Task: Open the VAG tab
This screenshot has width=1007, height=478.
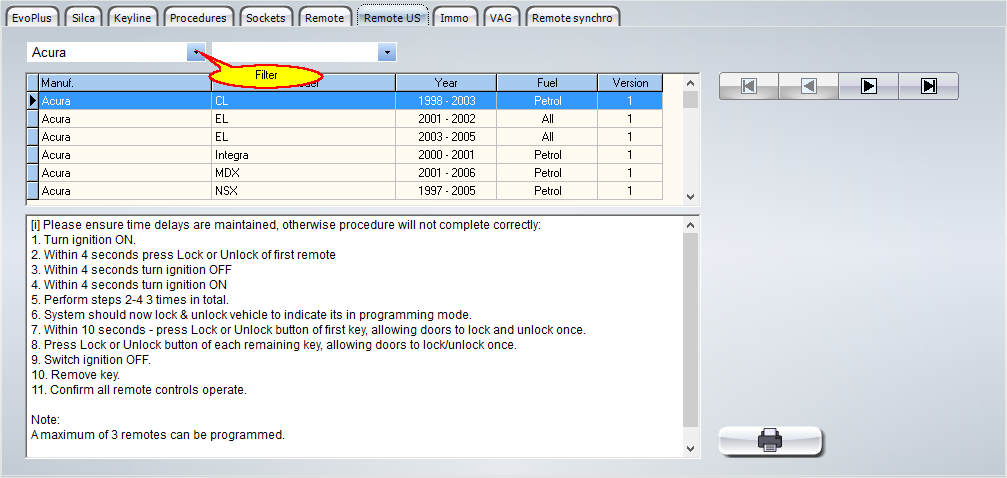Action: 501,18
